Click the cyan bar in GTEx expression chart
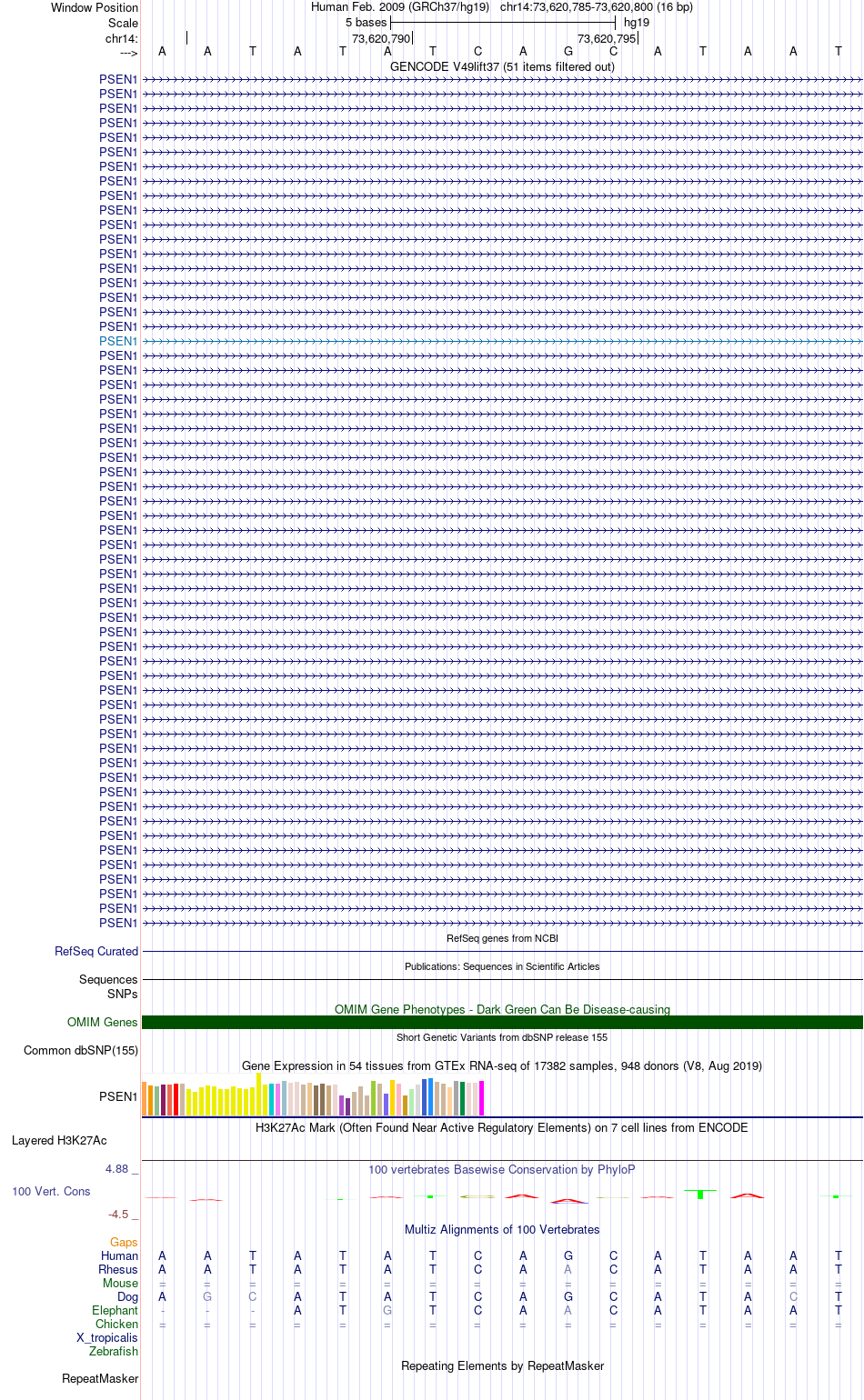The width and height of the screenshot is (864, 1400). pyautogui.click(x=271, y=1099)
